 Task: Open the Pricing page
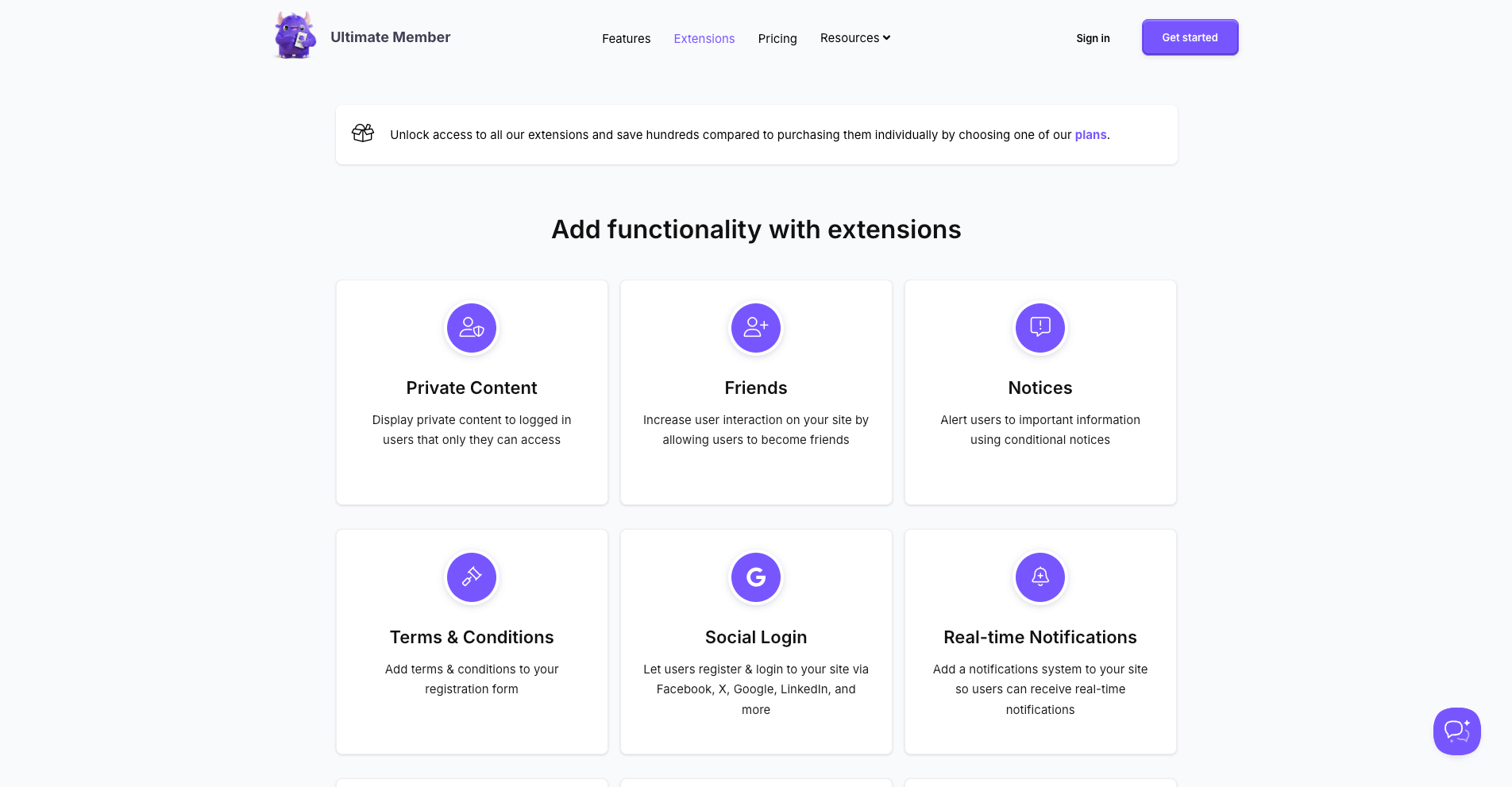(x=777, y=38)
